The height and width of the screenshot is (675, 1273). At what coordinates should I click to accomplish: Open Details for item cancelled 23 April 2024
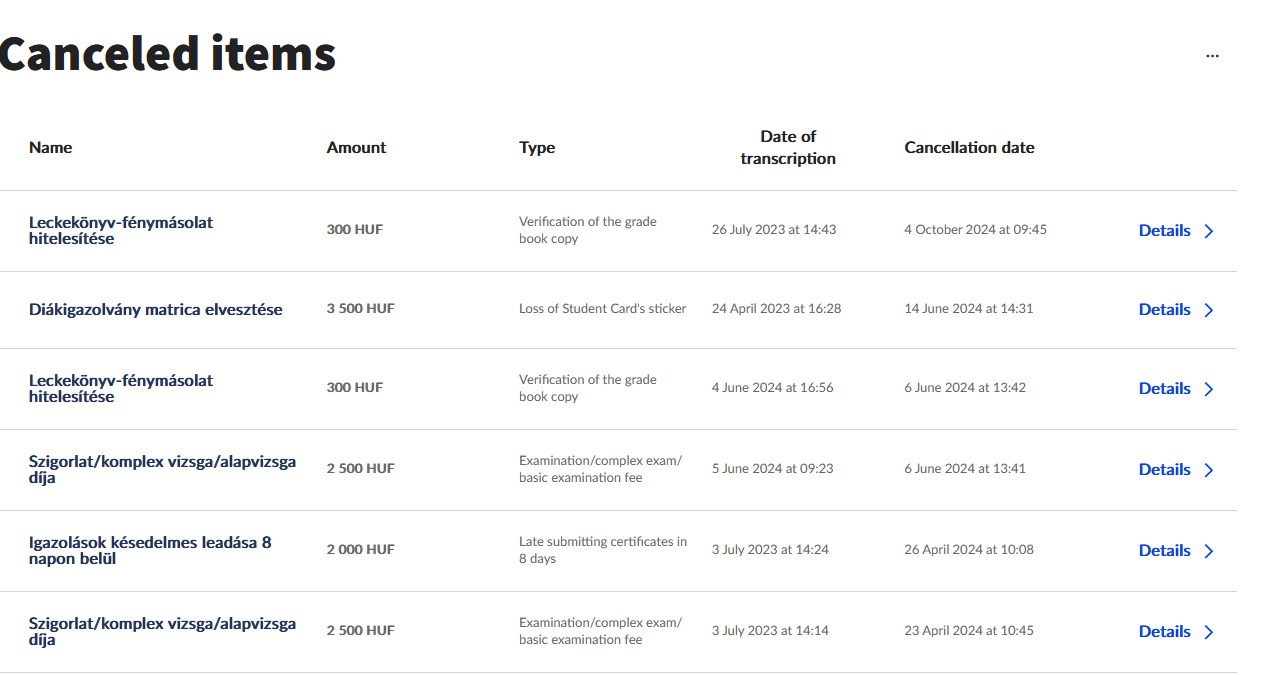tap(1164, 631)
